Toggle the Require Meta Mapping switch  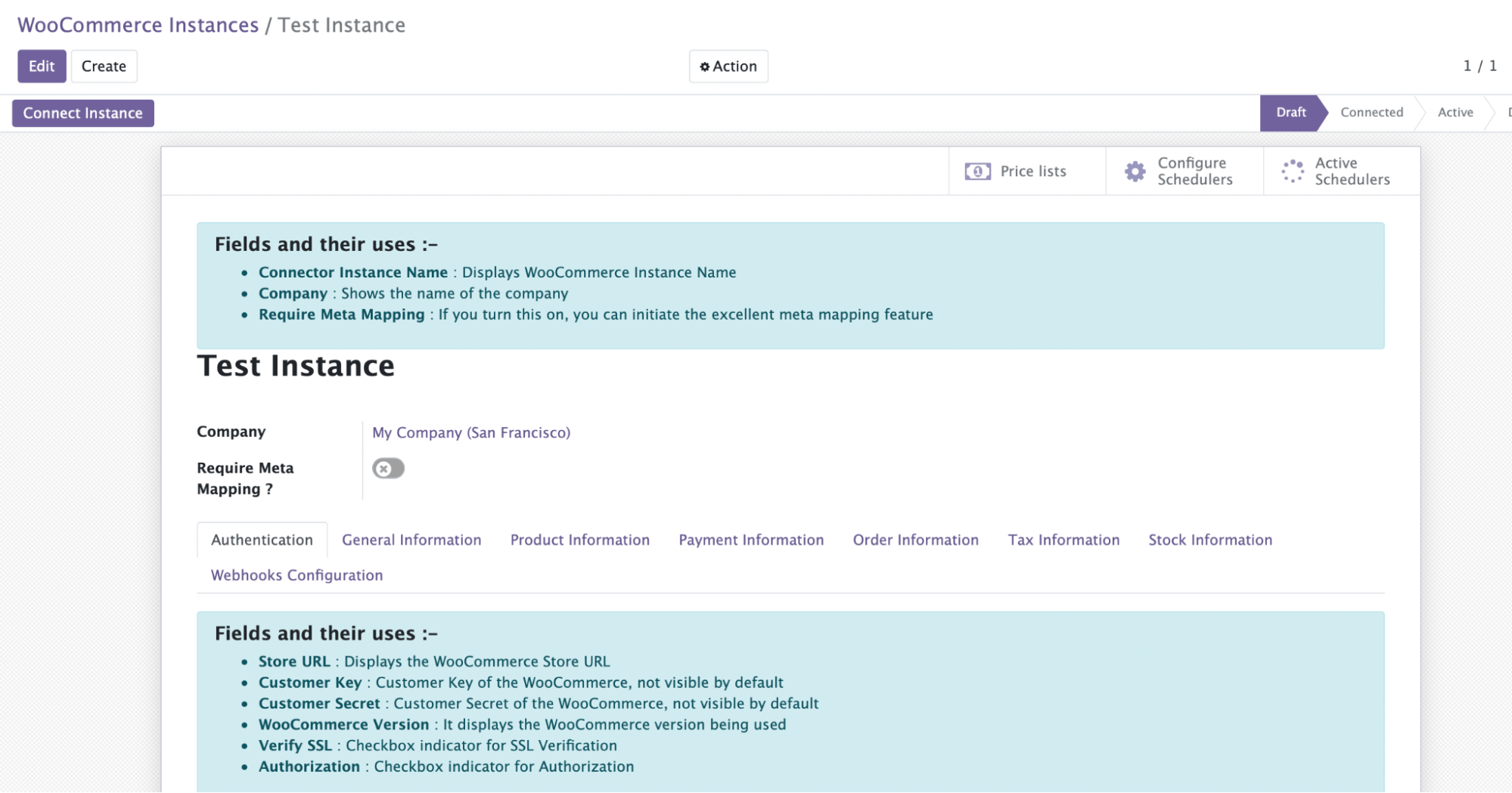(x=388, y=469)
